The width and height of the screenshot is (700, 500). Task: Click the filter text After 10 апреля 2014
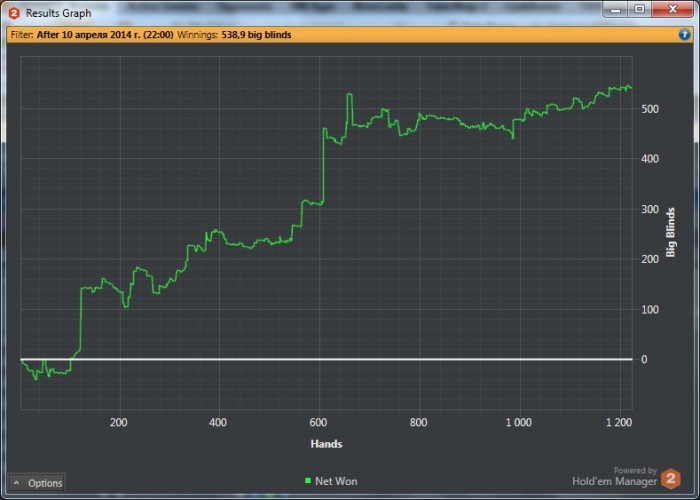click(105, 35)
